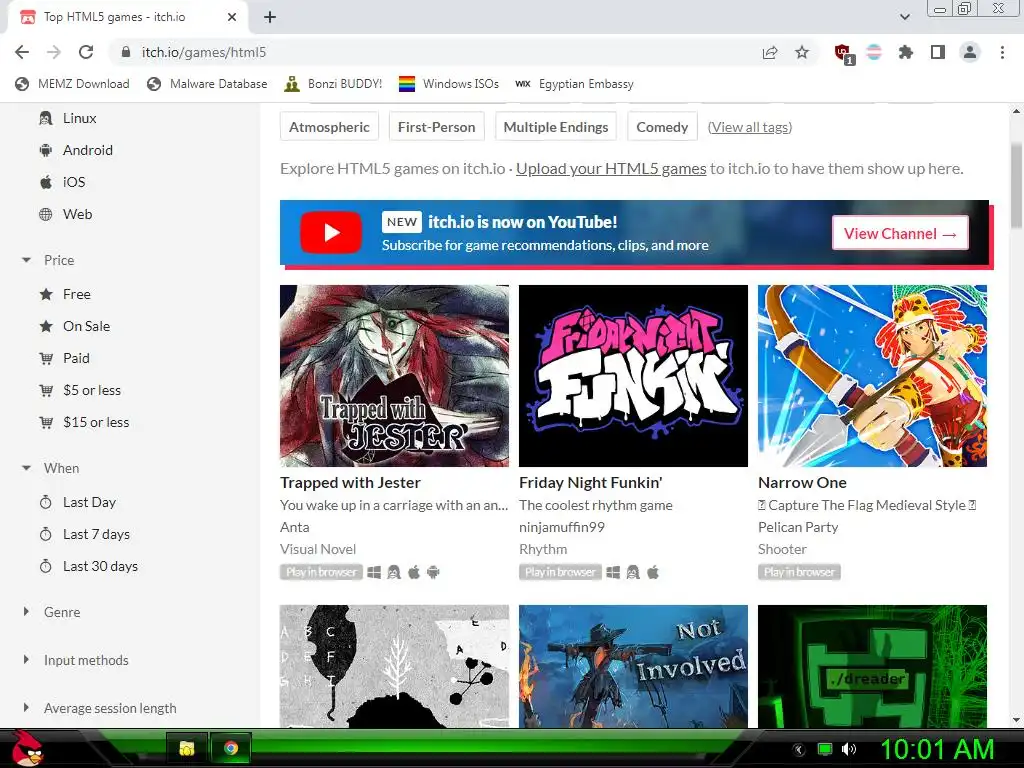Image resolution: width=1024 pixels, height=768 pixels.
Task: Select the First-Person tag
Action: coord(436,127)
